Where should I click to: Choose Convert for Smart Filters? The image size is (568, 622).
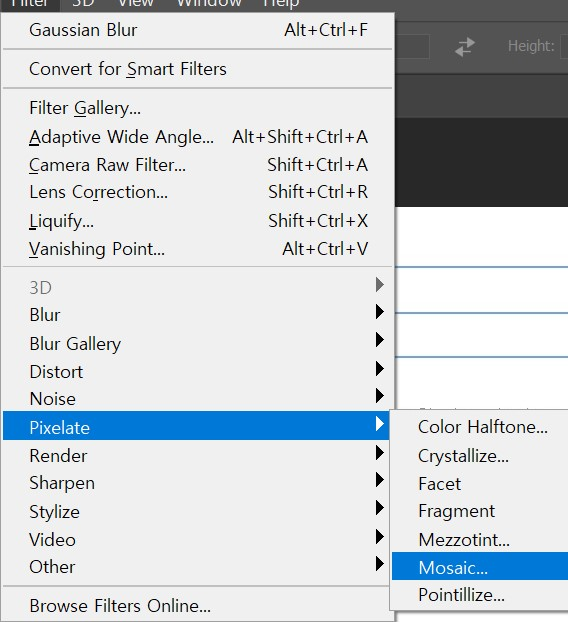(198, 69)
